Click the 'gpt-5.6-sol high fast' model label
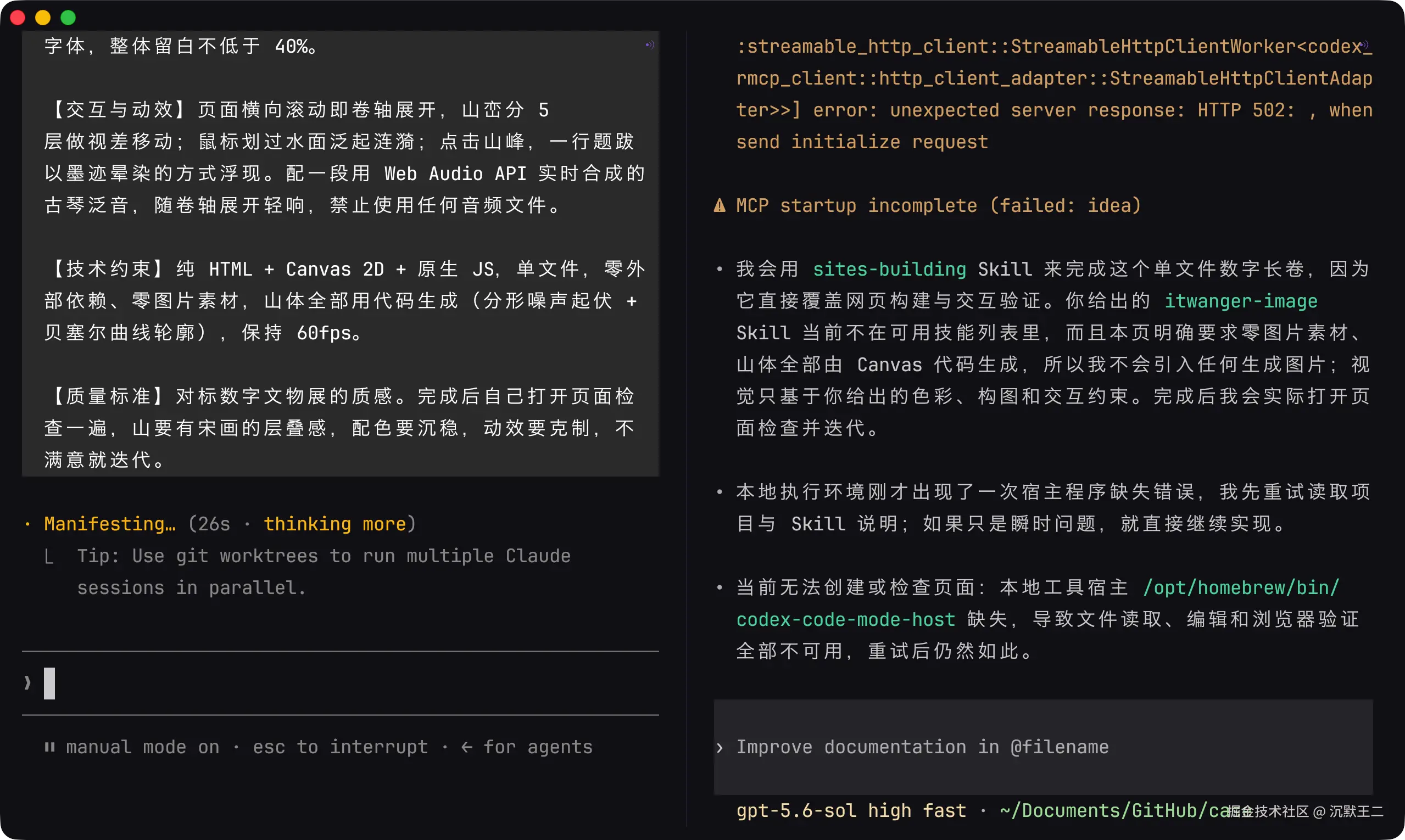 click(x=851, y=810)
